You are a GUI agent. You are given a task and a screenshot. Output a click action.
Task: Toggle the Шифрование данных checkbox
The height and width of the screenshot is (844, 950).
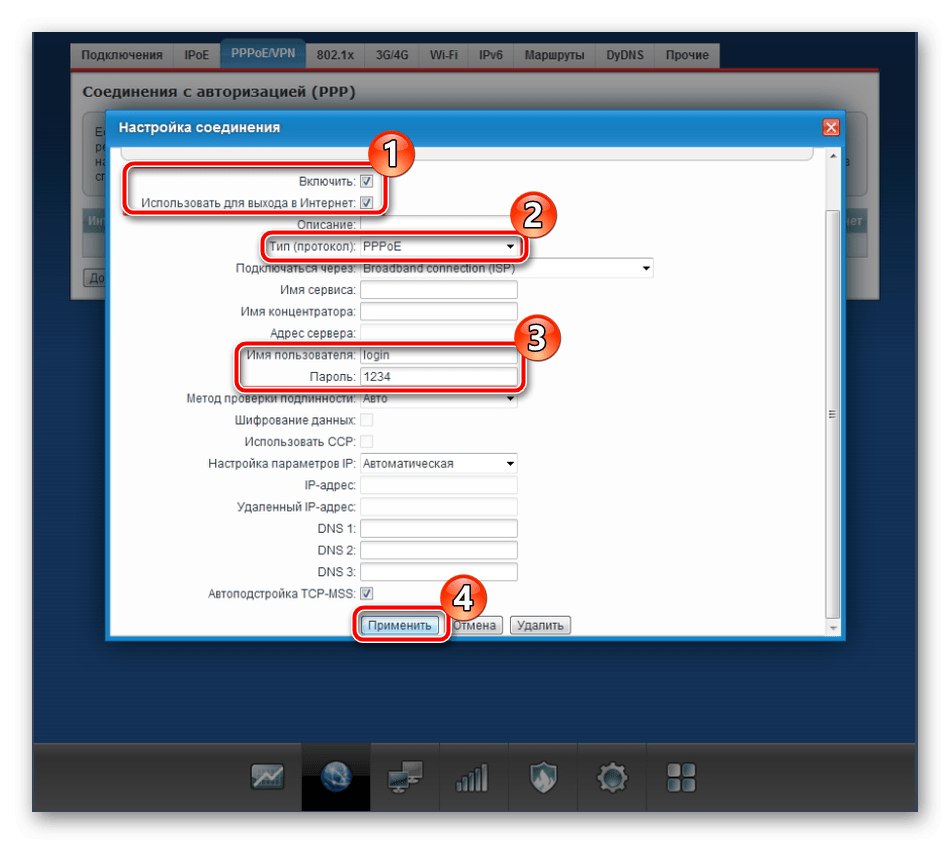coord(367,420)
